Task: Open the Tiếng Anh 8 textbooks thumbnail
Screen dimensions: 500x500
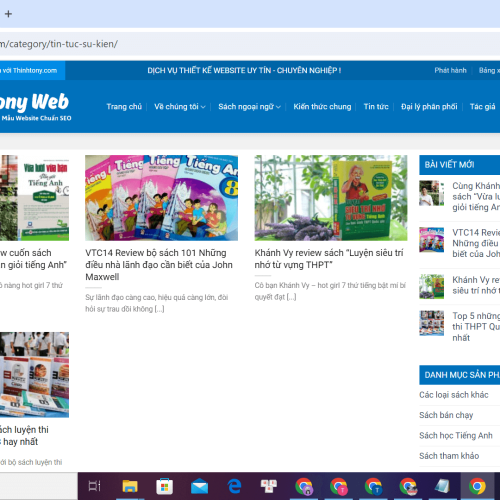Action: pyautogui.click(x=161, y=198)
